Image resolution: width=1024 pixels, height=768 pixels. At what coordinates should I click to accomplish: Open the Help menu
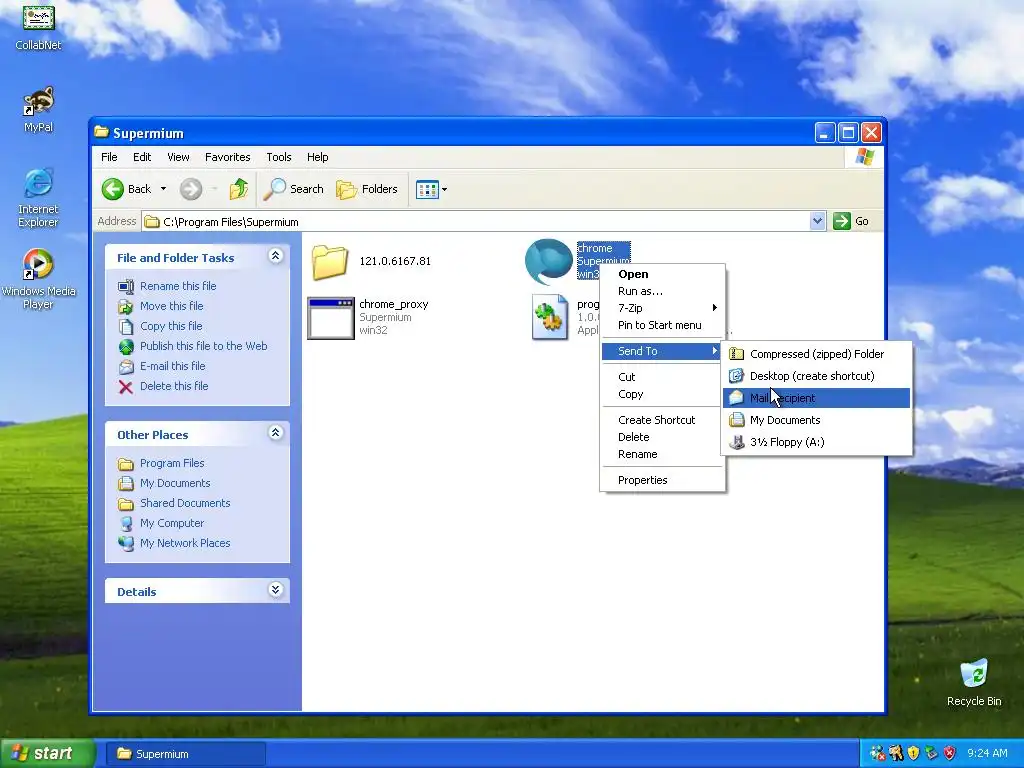(317, 157)
